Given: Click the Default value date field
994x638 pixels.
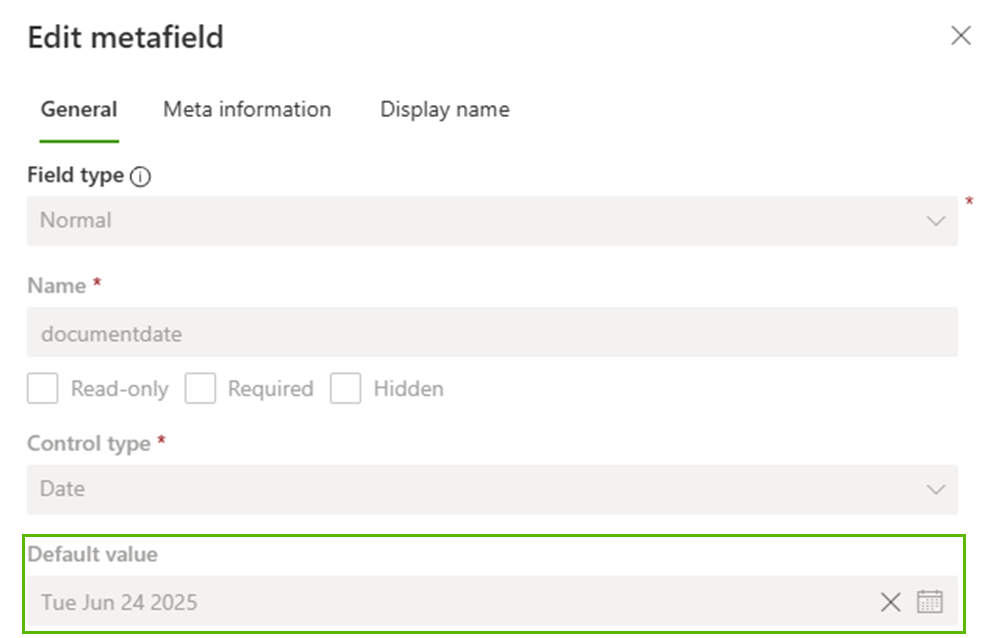Looking at the screenshot, I should pos(450,602).
